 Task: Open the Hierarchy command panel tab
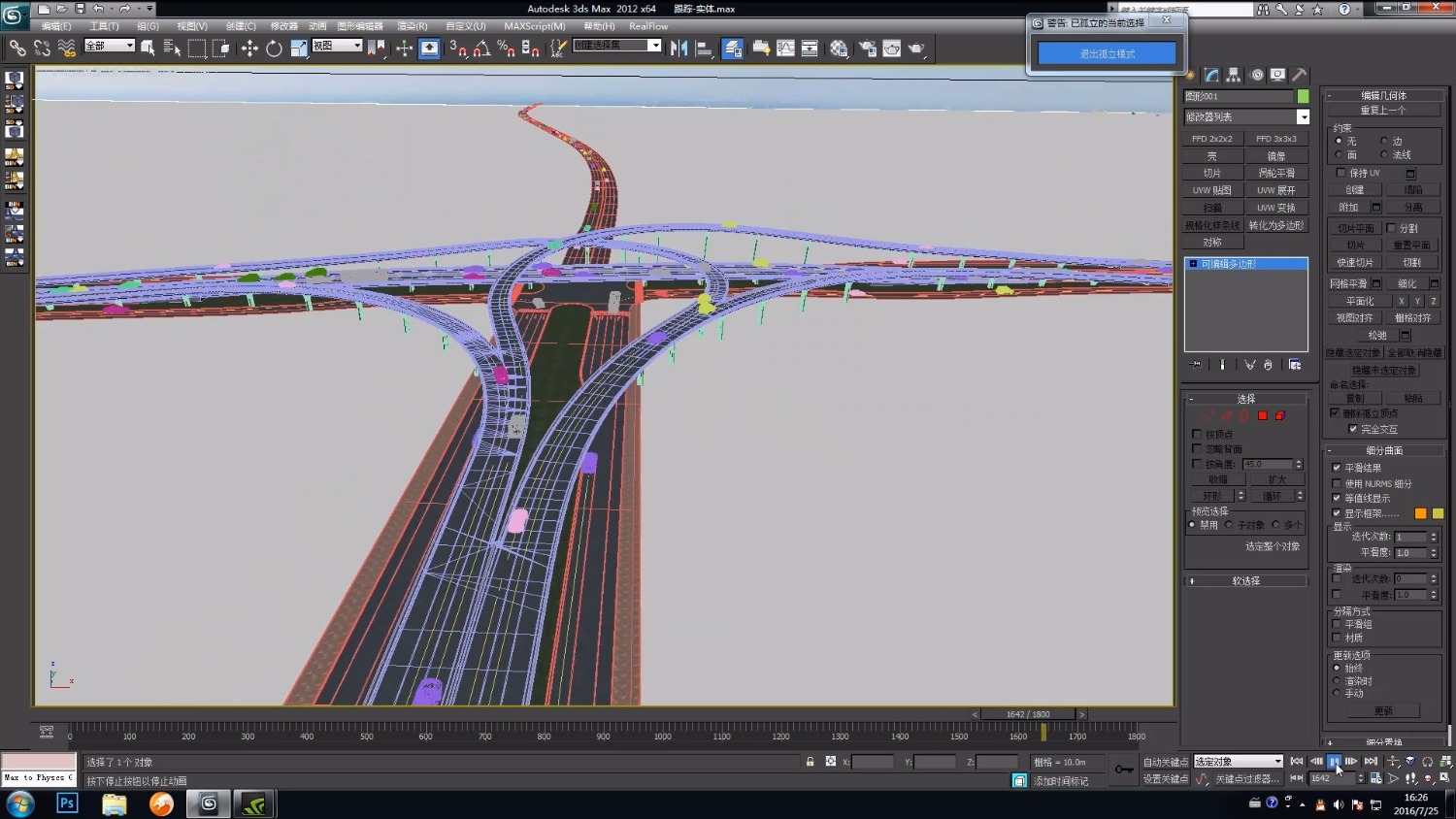point(1234,75)
